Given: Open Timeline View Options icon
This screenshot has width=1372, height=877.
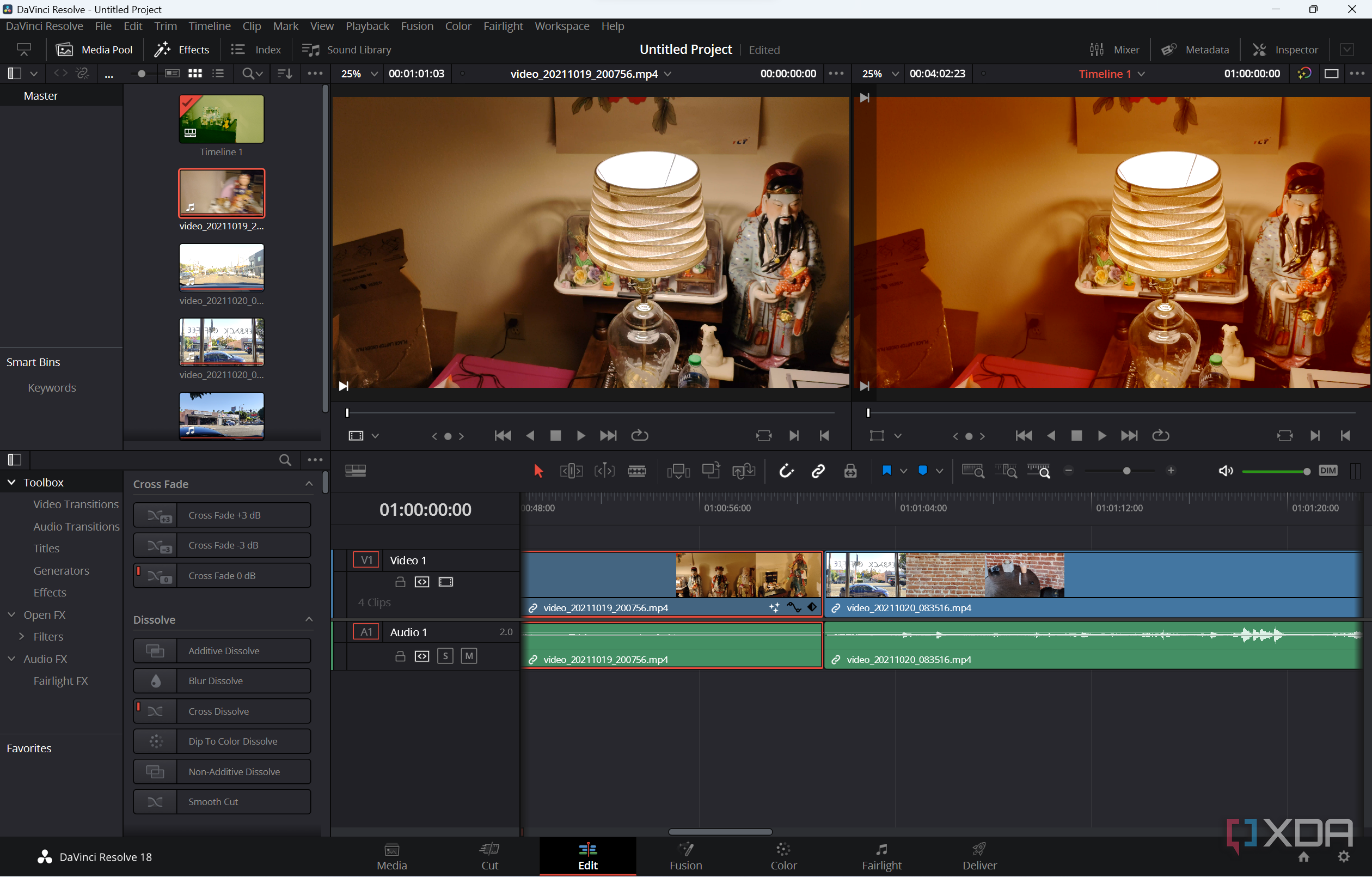Looking at the screenshot, I should point(356,471).
